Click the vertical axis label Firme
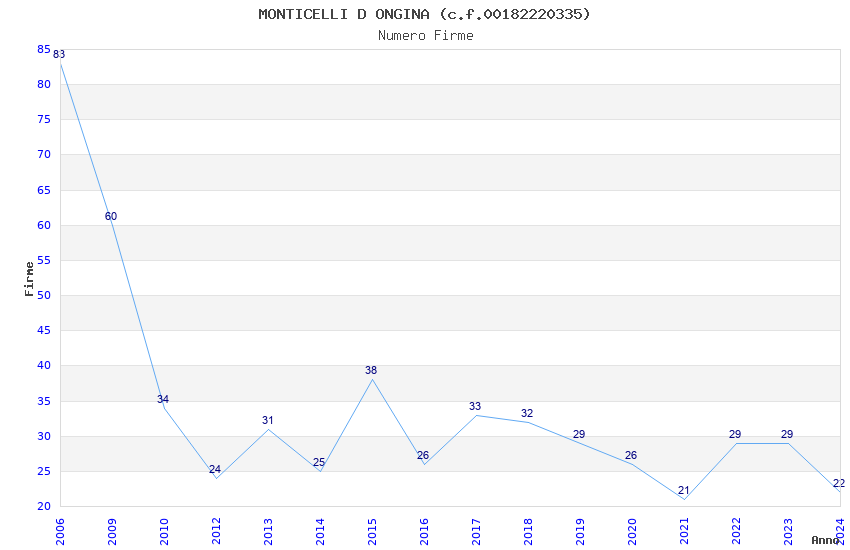Image resolution: width=850 pixels, height=550 pixels. [x=29, y=279]
